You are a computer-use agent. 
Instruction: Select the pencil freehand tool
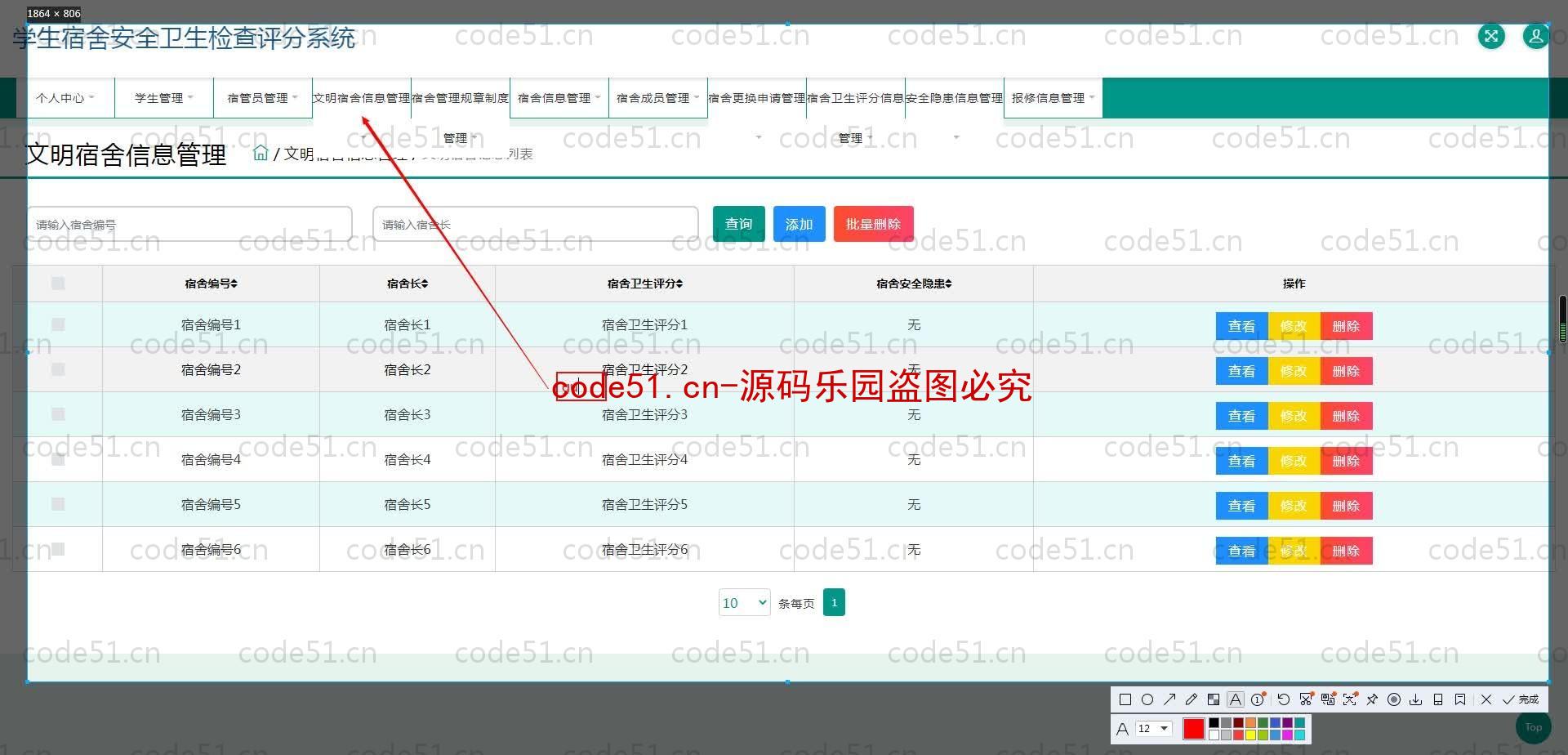(1191, 699)
